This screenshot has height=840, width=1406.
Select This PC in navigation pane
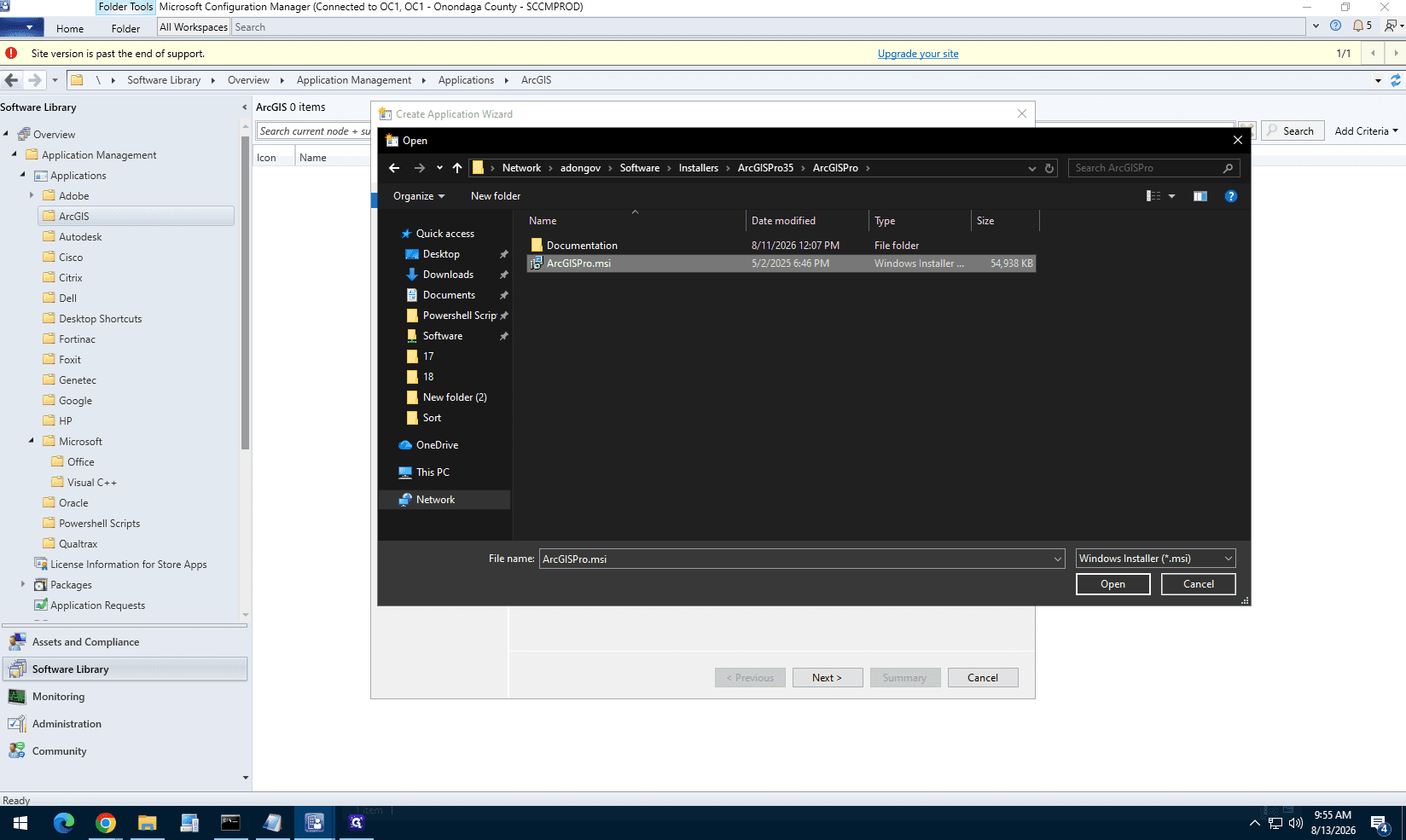(433, 472)
